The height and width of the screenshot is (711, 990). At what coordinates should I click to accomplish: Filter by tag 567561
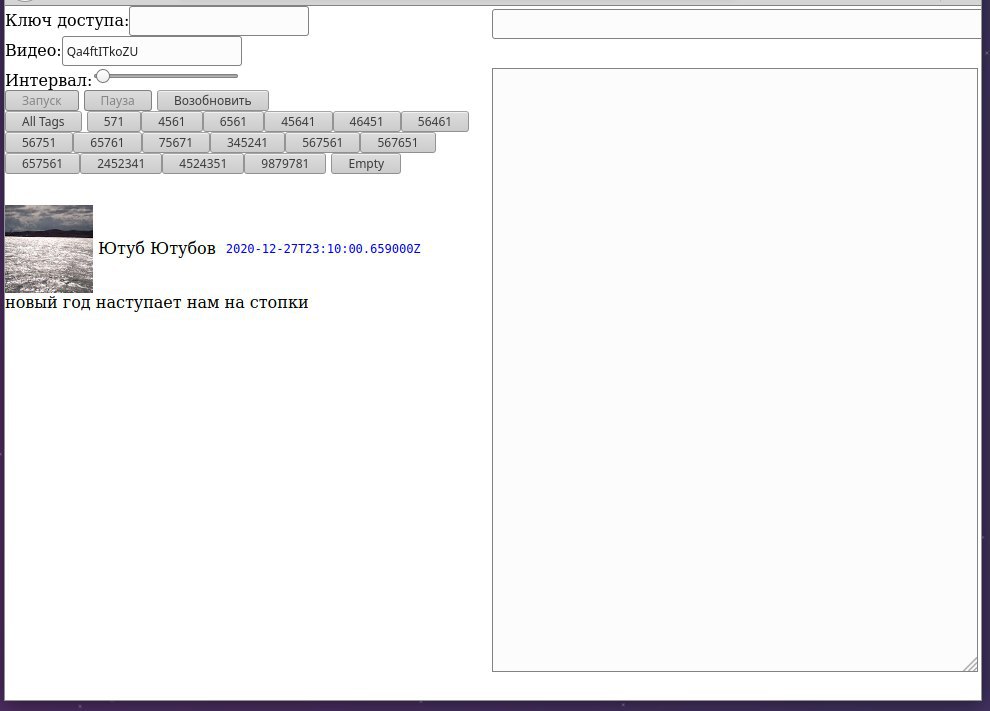coord(322,143)
